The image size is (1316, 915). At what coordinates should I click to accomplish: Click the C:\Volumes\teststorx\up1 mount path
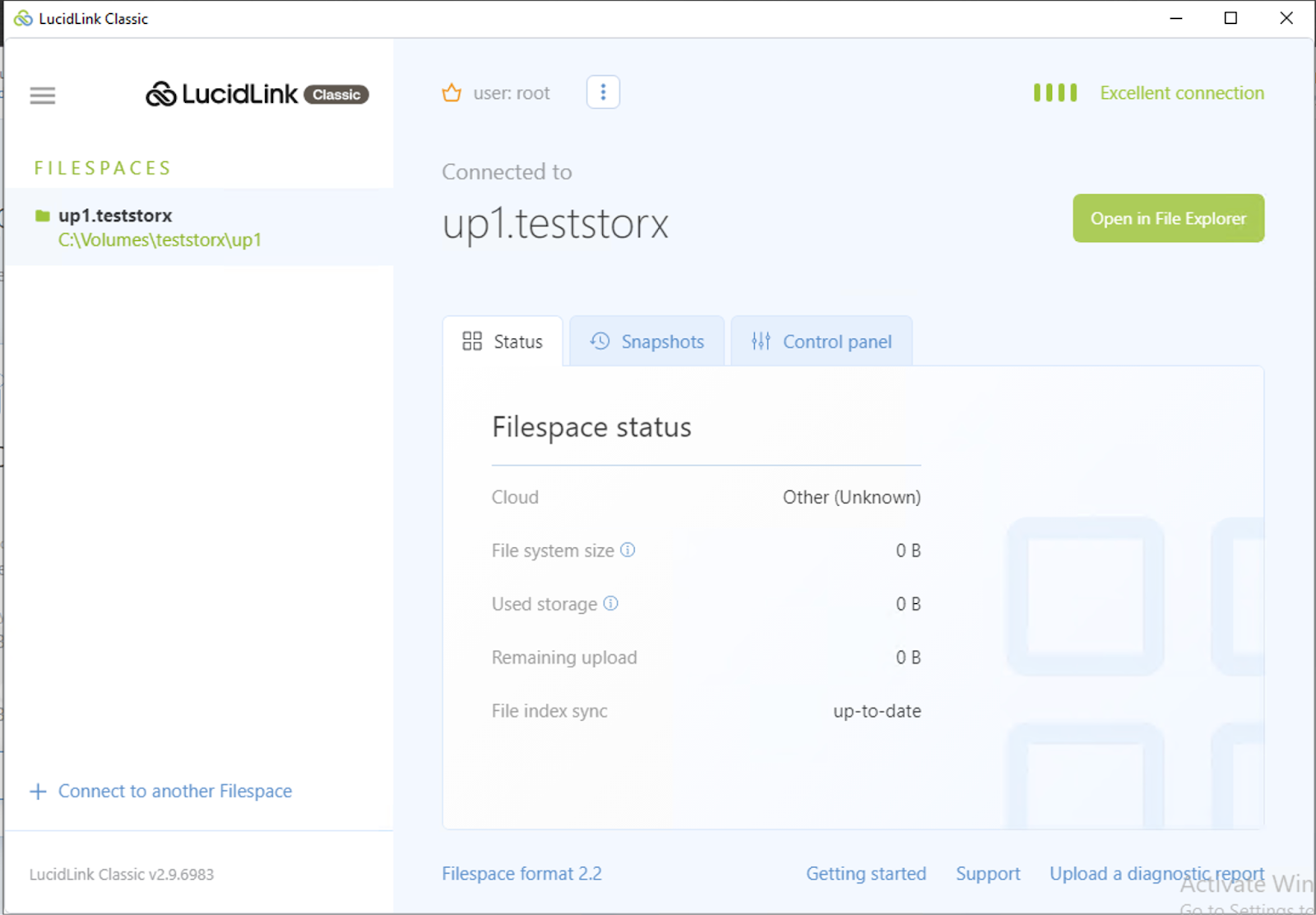160,240
